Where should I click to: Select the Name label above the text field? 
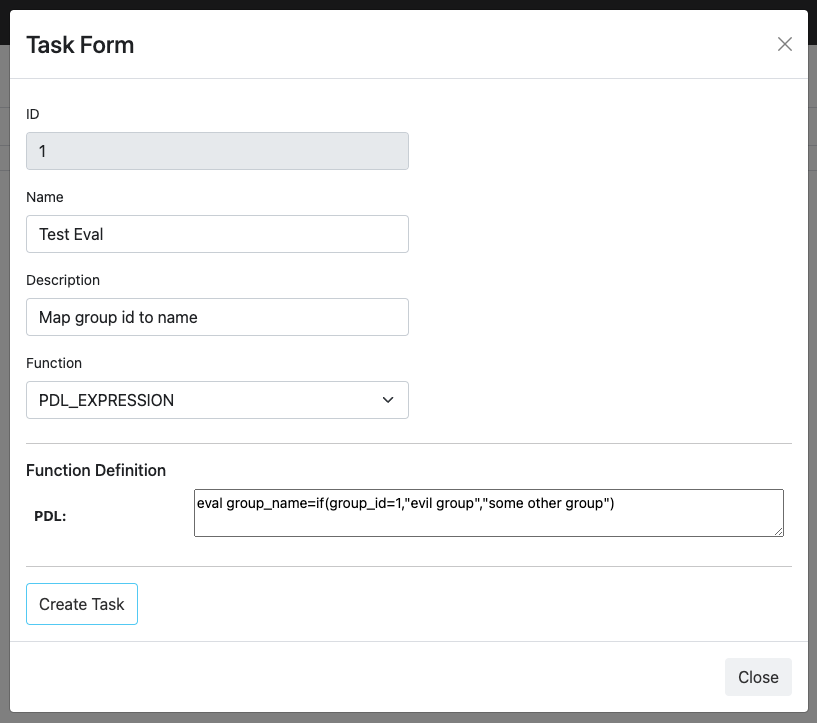point(44,197)
